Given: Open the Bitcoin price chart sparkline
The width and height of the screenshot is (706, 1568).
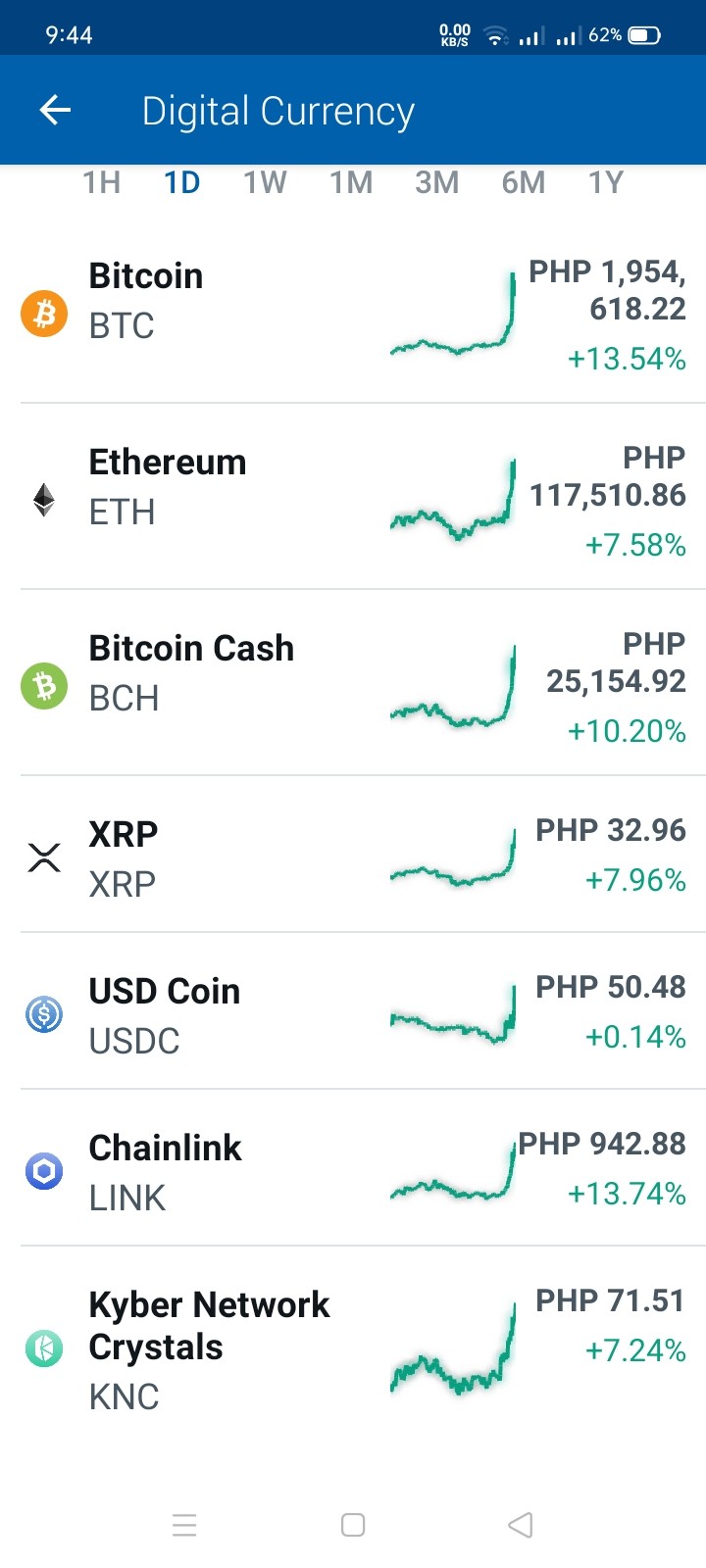Looking at the screenshot, I should (453, 314).
